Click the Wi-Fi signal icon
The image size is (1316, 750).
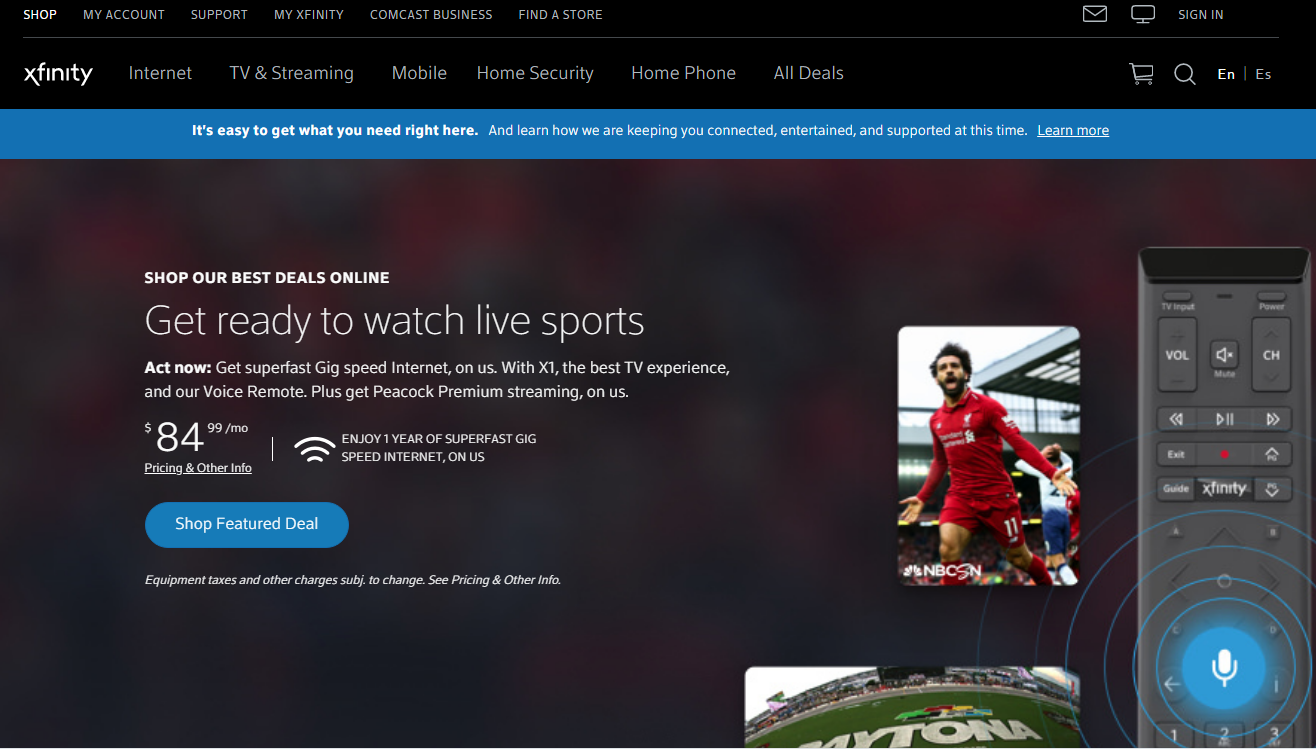(x=315, y=449)
